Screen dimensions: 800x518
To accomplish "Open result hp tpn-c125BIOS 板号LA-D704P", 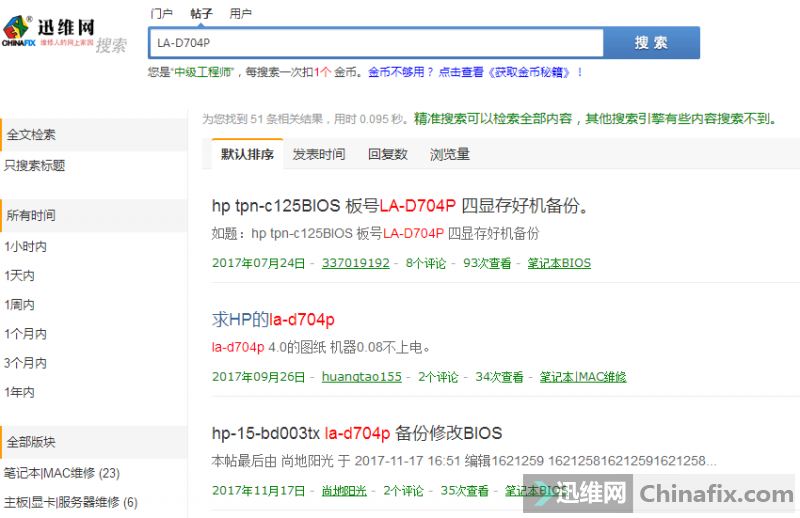I will 401,206.
